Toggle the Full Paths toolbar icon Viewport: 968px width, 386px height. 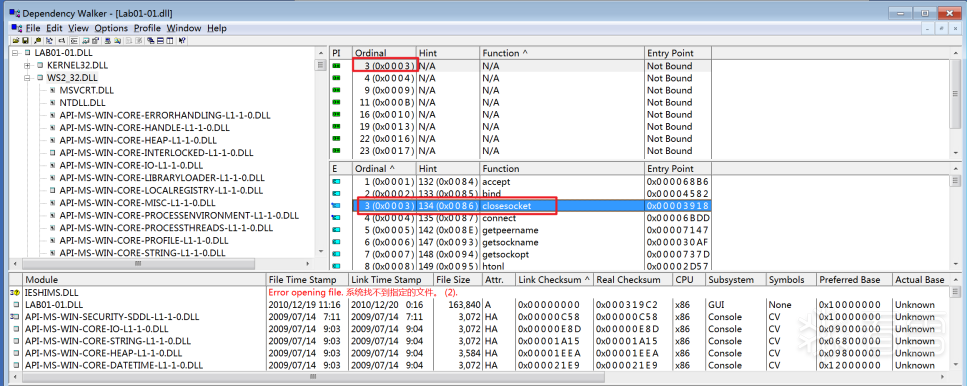(62, 40)
